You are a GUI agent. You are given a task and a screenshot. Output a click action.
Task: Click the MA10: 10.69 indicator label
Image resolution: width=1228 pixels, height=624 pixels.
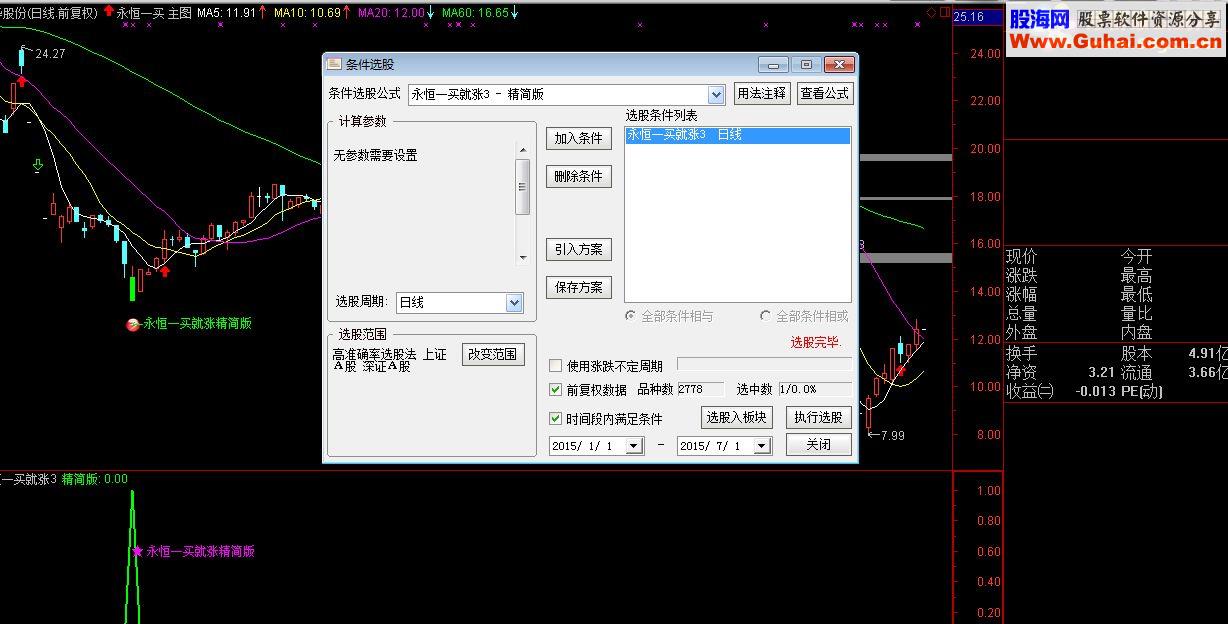click(307, 13)
